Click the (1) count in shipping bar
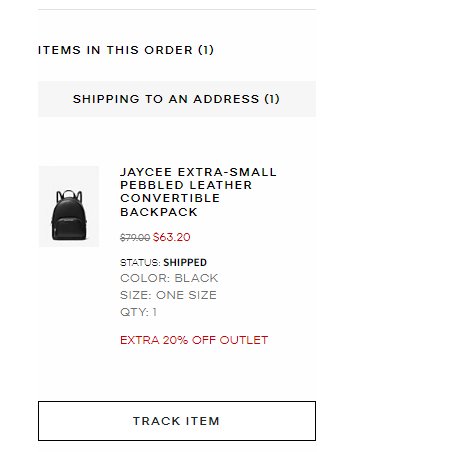Screen dimensions: 467x452 pos(272,99)
